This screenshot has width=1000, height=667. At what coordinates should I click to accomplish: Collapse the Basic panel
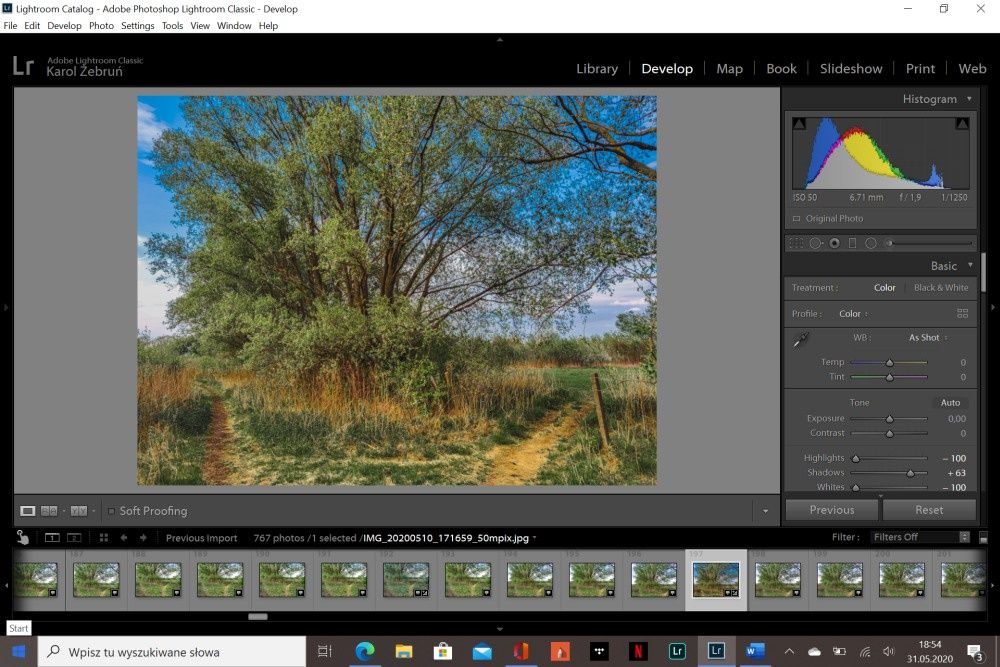(x=970, y=265)
